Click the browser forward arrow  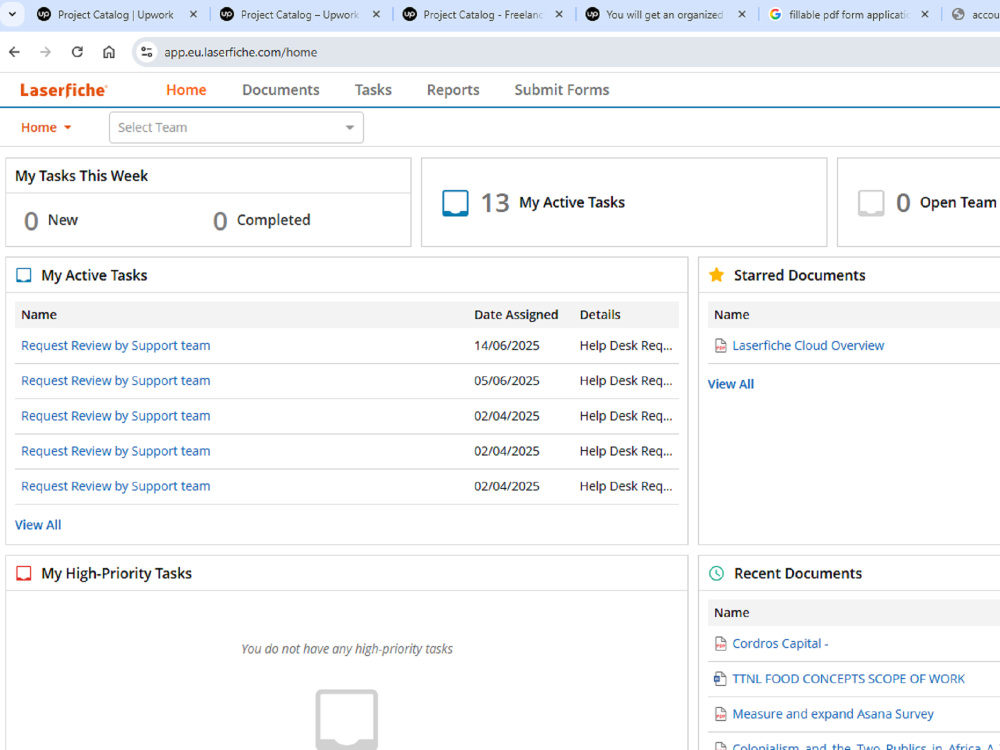point(45,52)
